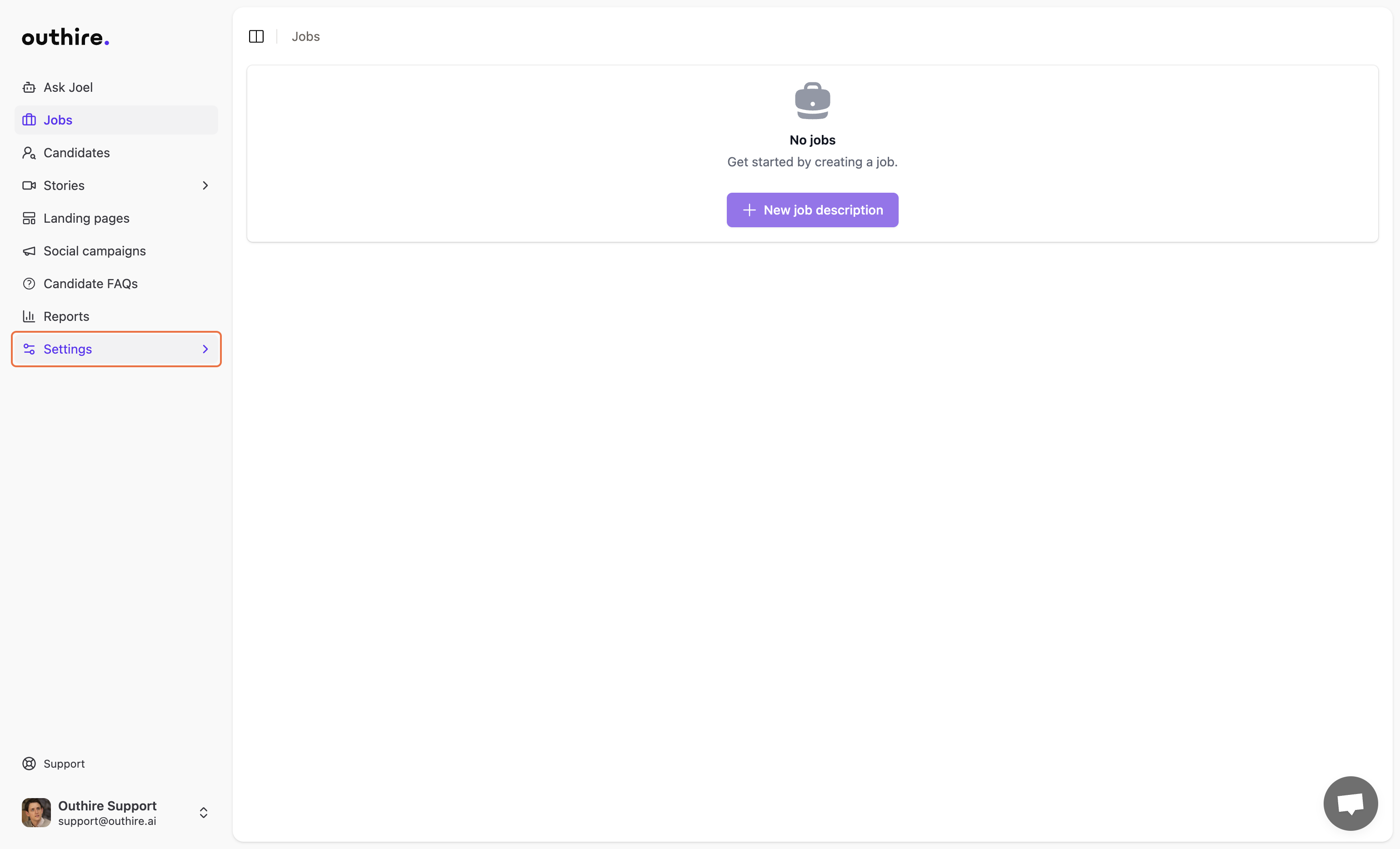1400x849 pixels.
Task: Click the outhire logo
Action: pyautogui.click(x=65, y=36)
